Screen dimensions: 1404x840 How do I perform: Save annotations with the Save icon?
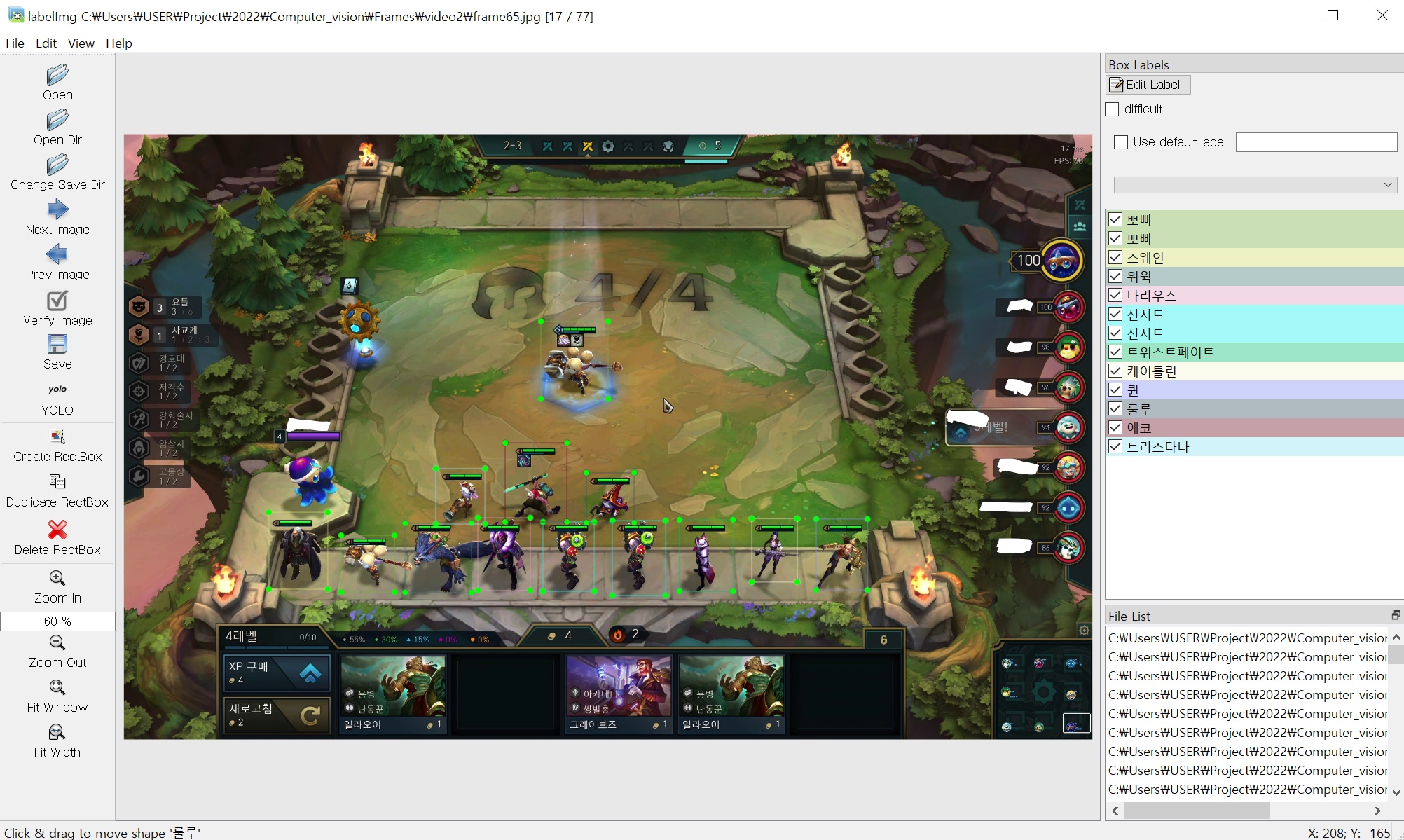(x=57, y=344)
